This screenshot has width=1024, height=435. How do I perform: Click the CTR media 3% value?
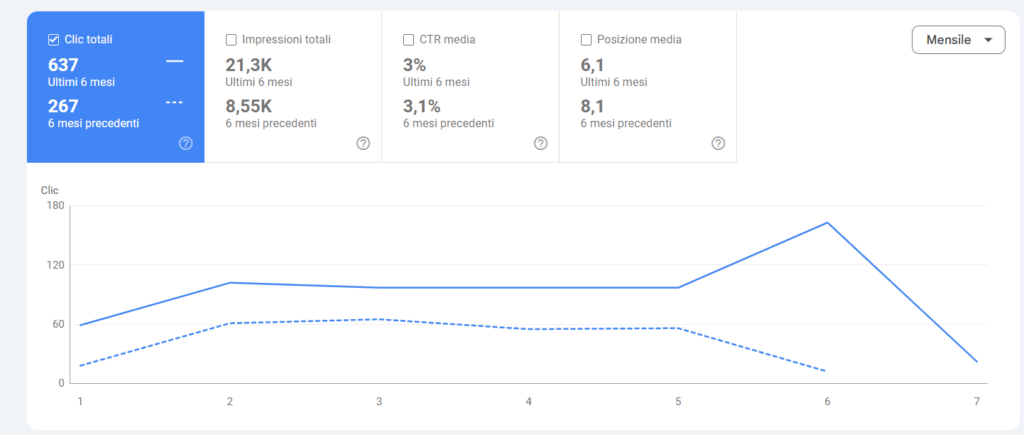pos(414,65)
